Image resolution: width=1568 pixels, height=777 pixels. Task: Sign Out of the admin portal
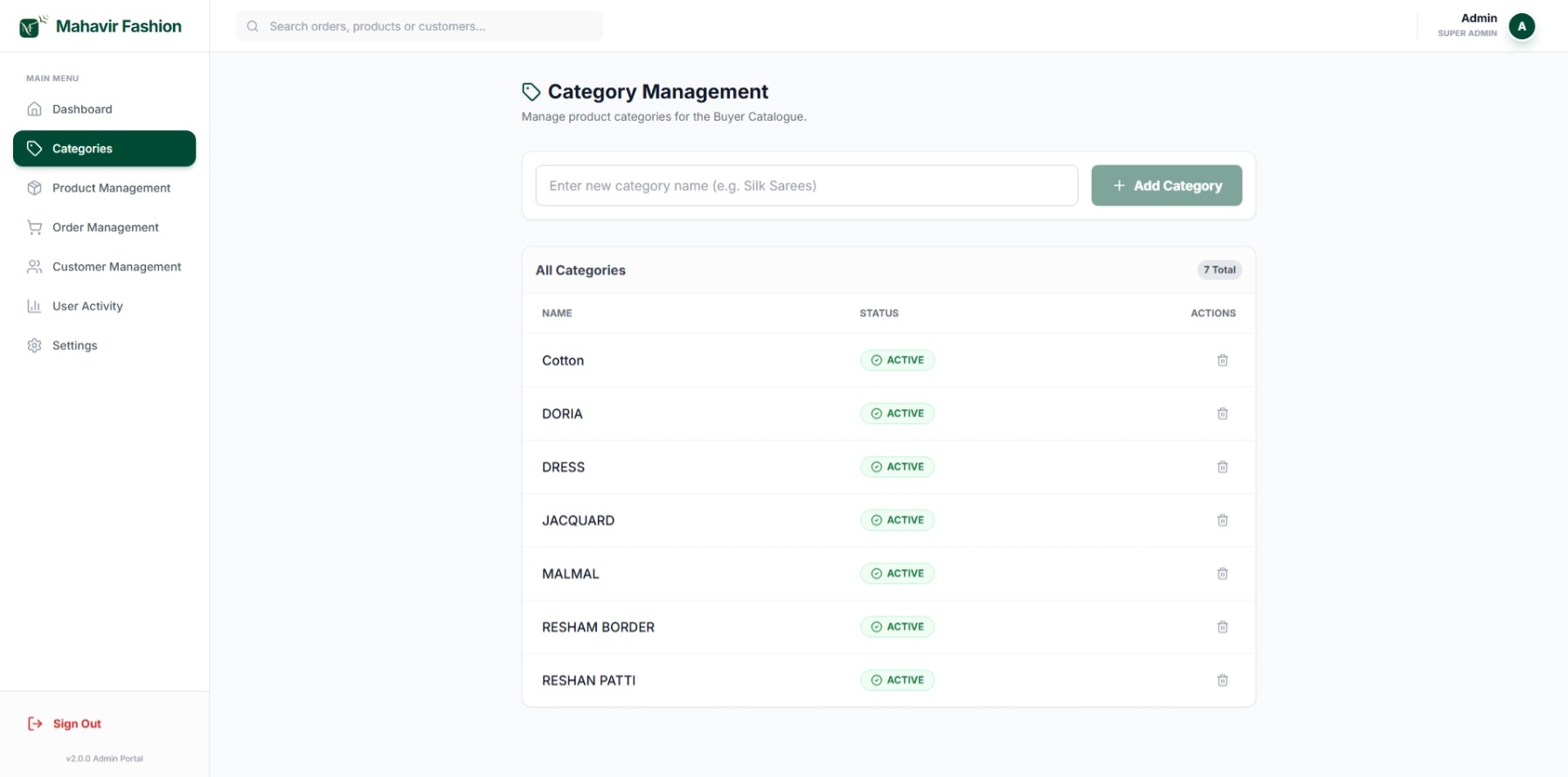(x=76, y=724)
